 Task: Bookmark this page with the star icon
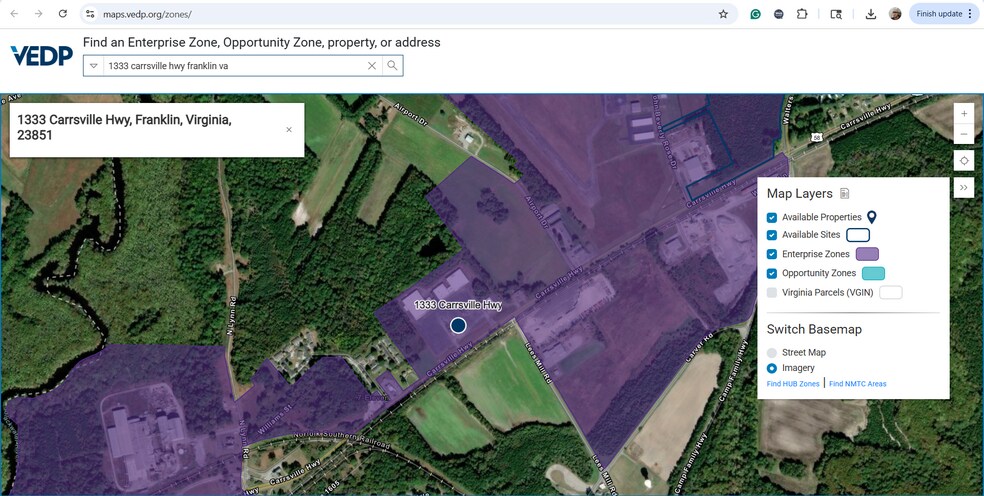723,14
